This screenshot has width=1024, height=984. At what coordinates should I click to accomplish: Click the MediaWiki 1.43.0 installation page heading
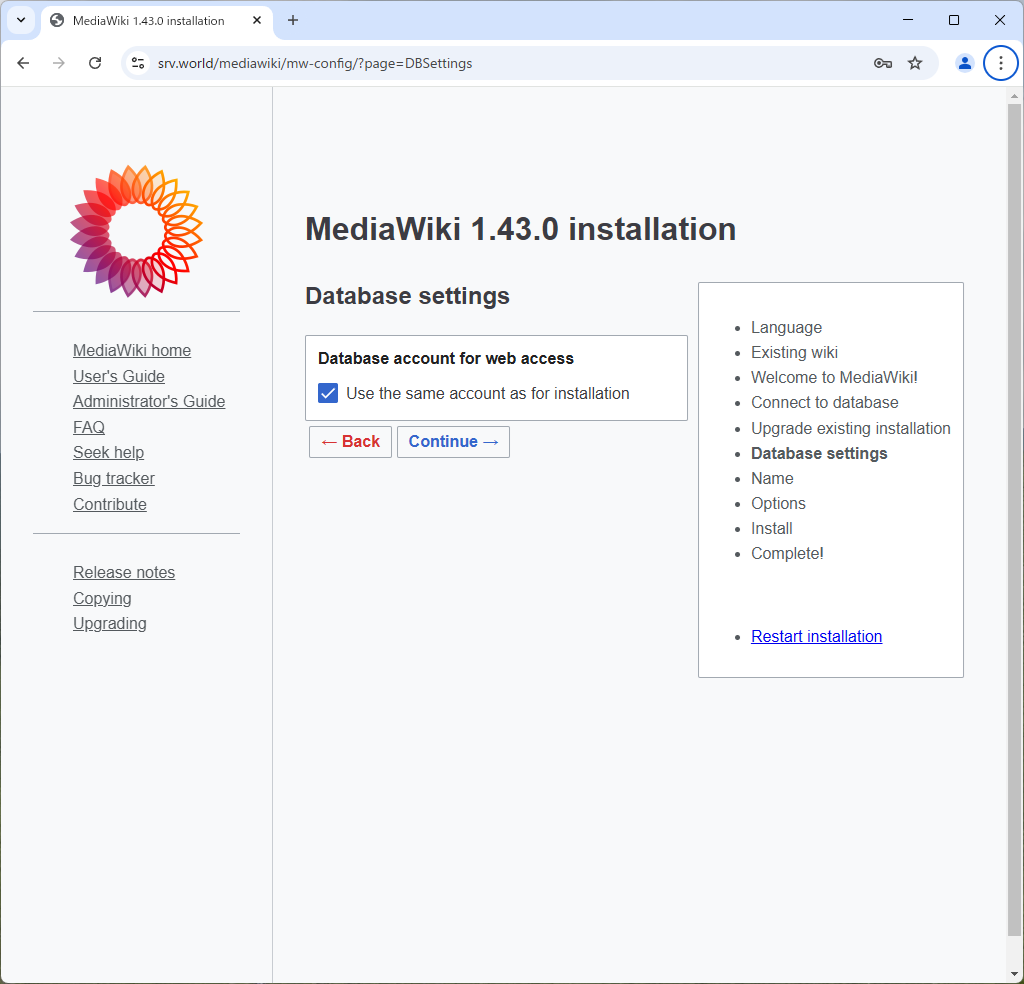520,229
